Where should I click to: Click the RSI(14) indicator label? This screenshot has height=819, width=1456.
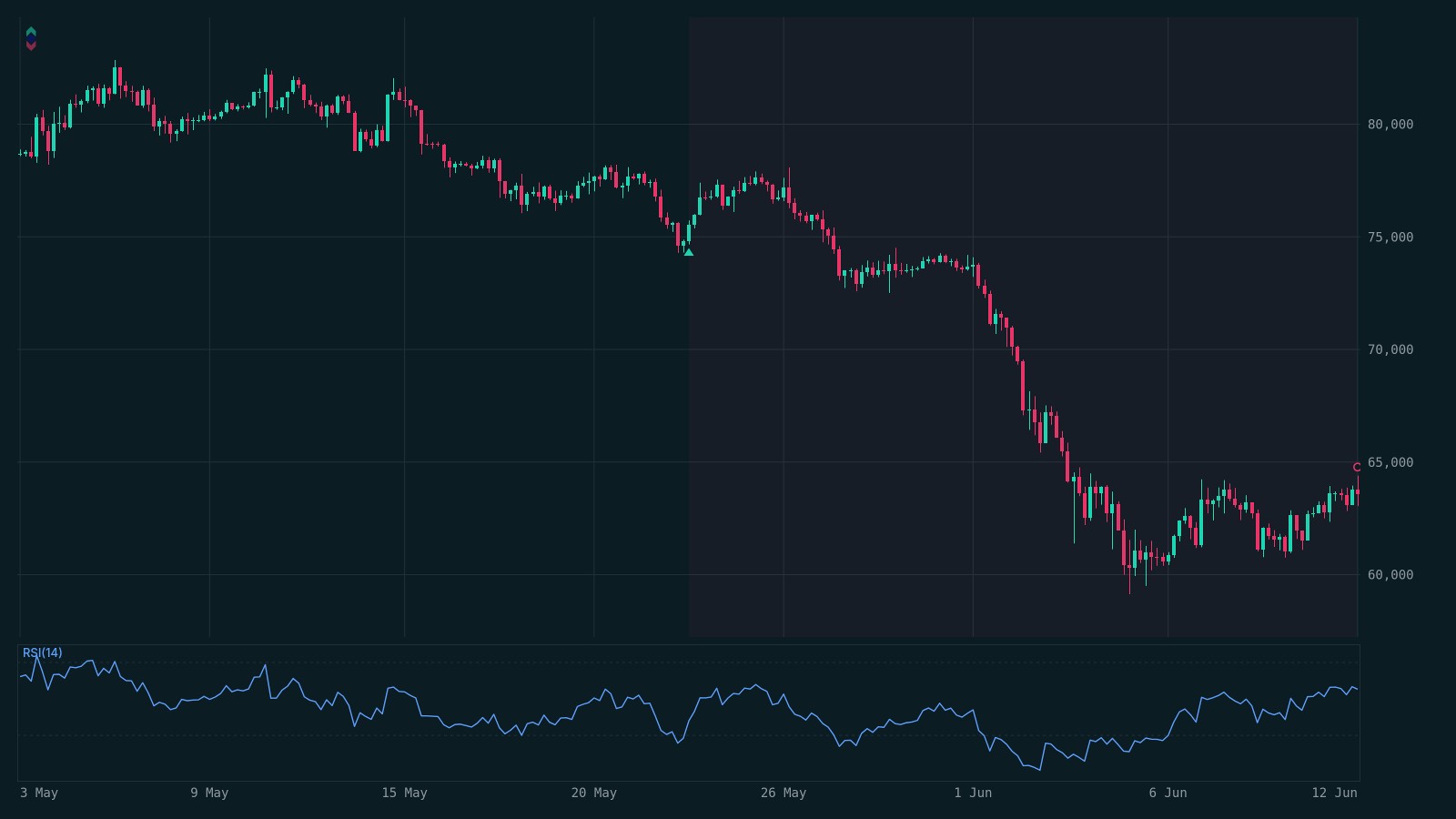[43, 652]
